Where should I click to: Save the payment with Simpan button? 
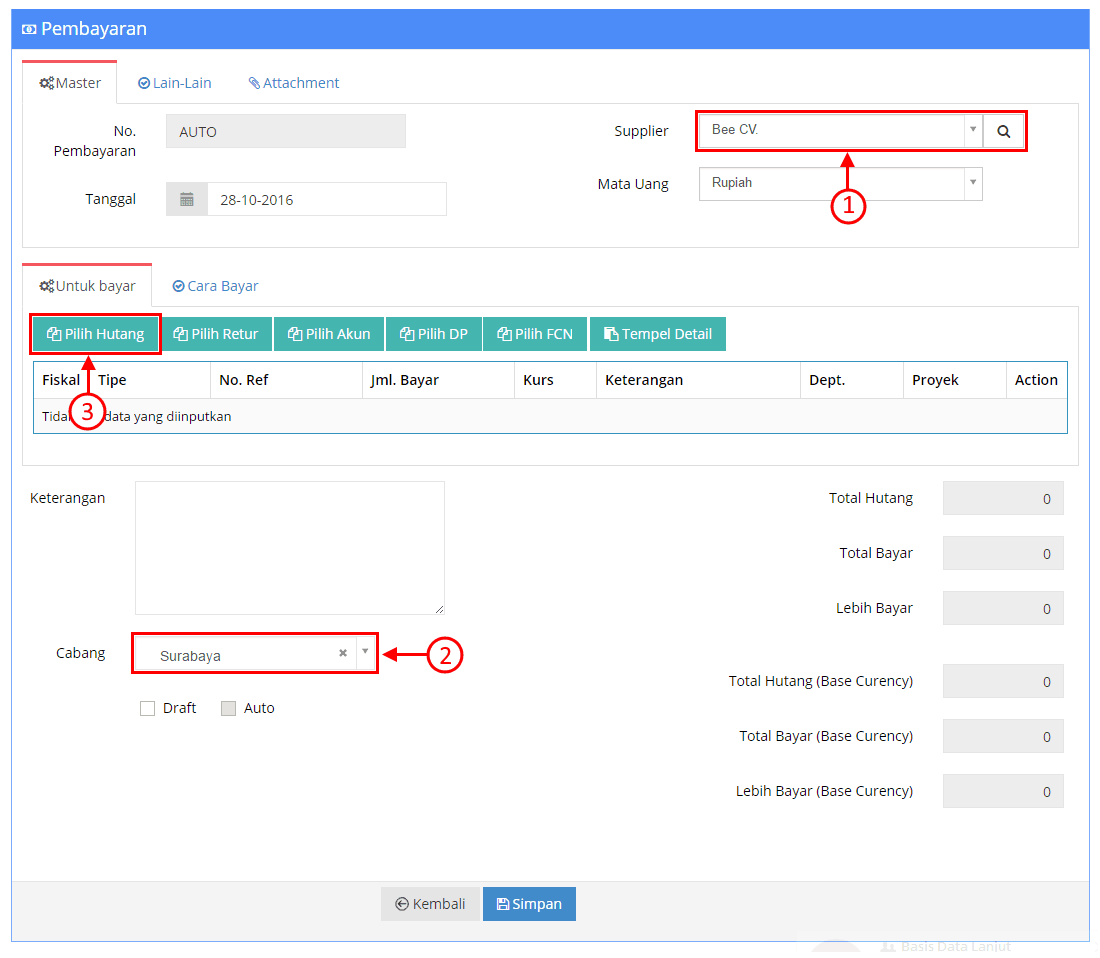(529, 904)
